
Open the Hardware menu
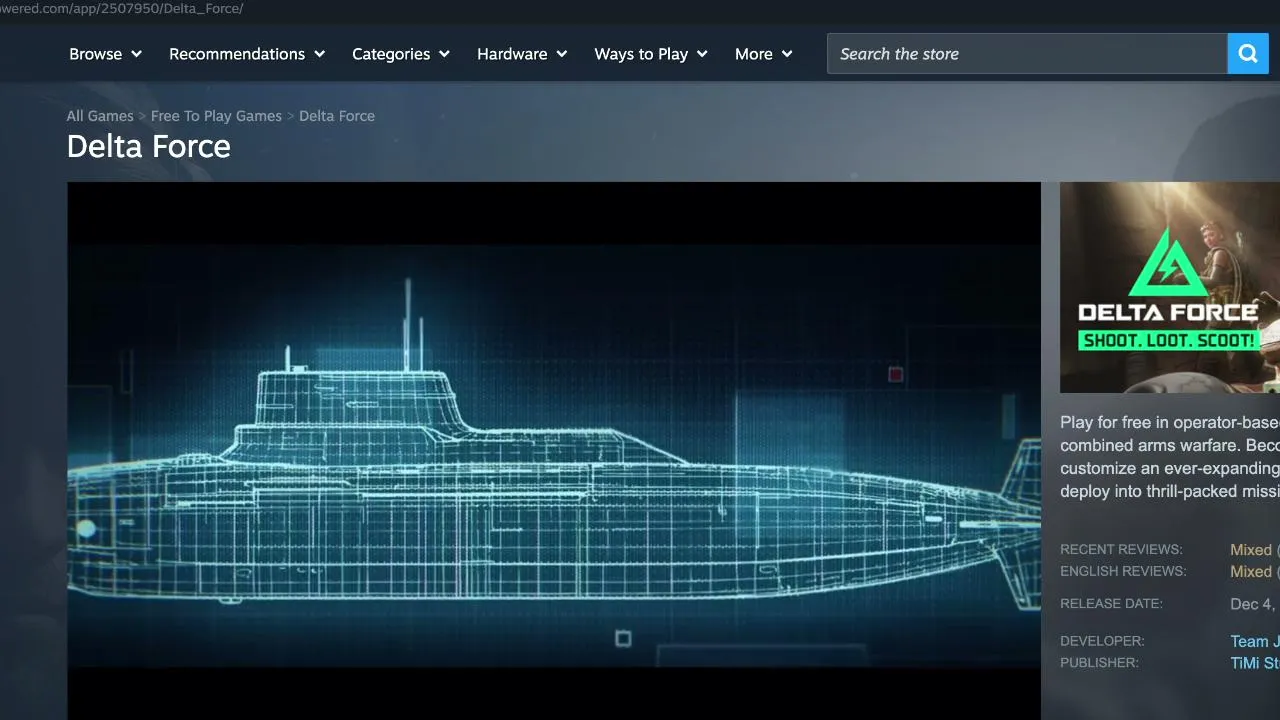click(x=522, y=54)
